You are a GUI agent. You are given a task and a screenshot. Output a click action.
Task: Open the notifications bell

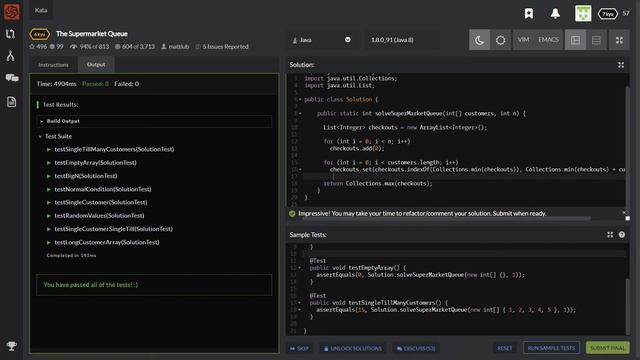point(555,13)
